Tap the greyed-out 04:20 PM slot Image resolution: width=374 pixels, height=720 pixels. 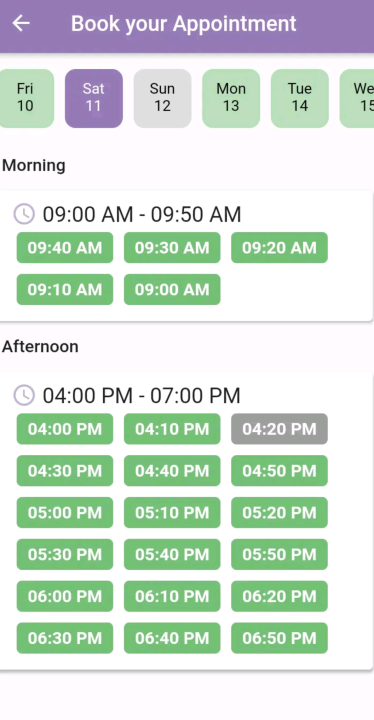279,429
